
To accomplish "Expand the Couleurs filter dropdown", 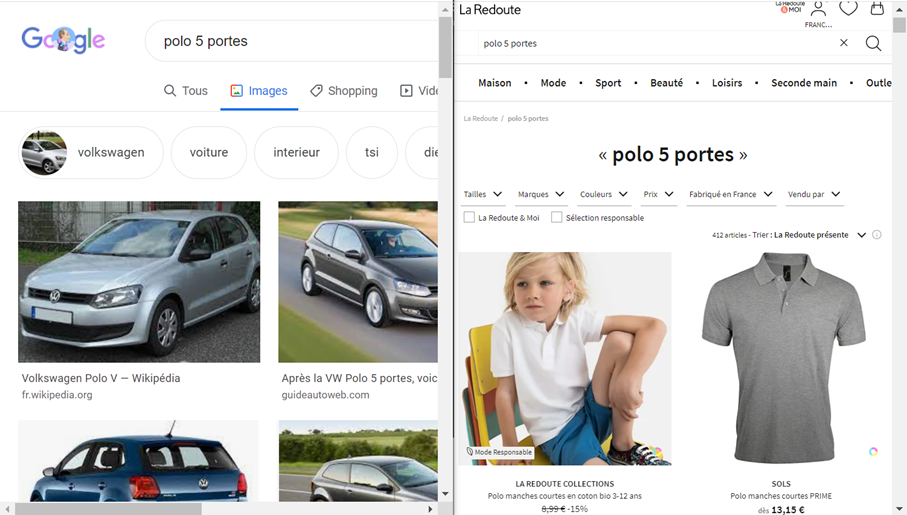I will [604, 194].
